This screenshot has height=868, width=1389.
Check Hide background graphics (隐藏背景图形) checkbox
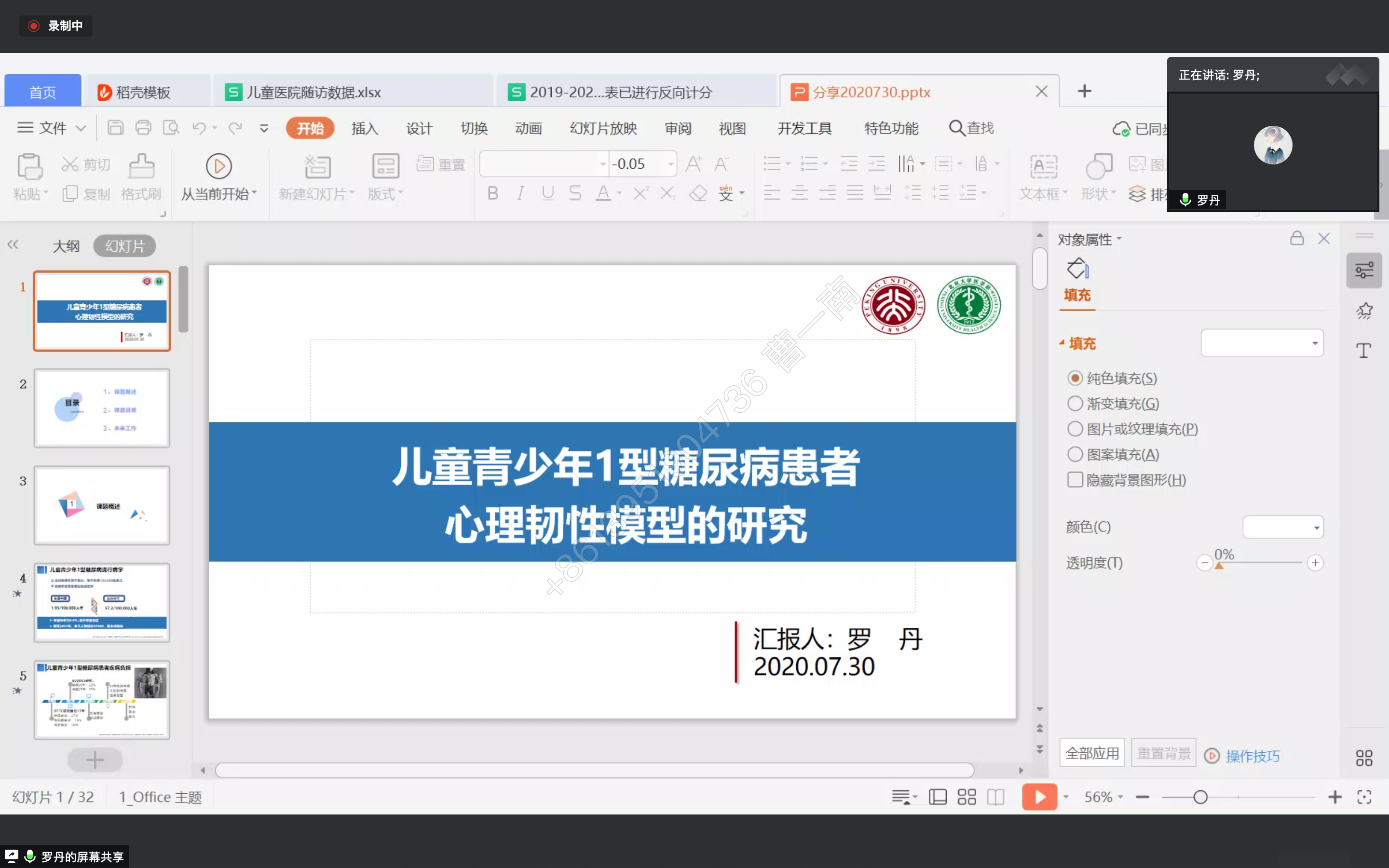click(x=1075, y=480)
